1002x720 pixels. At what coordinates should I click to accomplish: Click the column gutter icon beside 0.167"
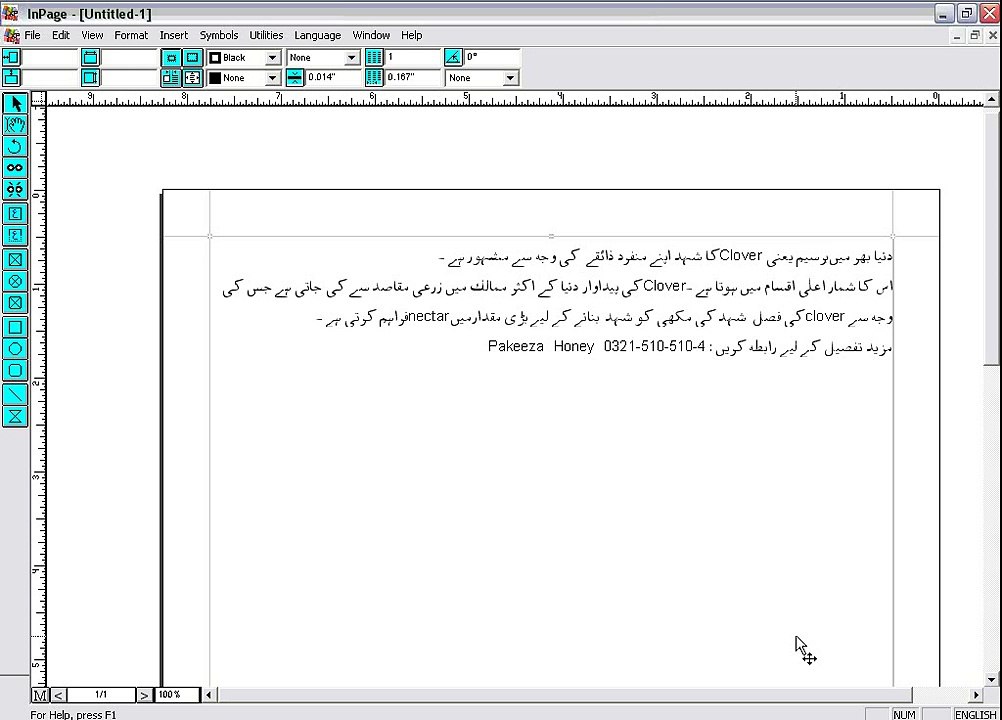(x=374, y=78)
